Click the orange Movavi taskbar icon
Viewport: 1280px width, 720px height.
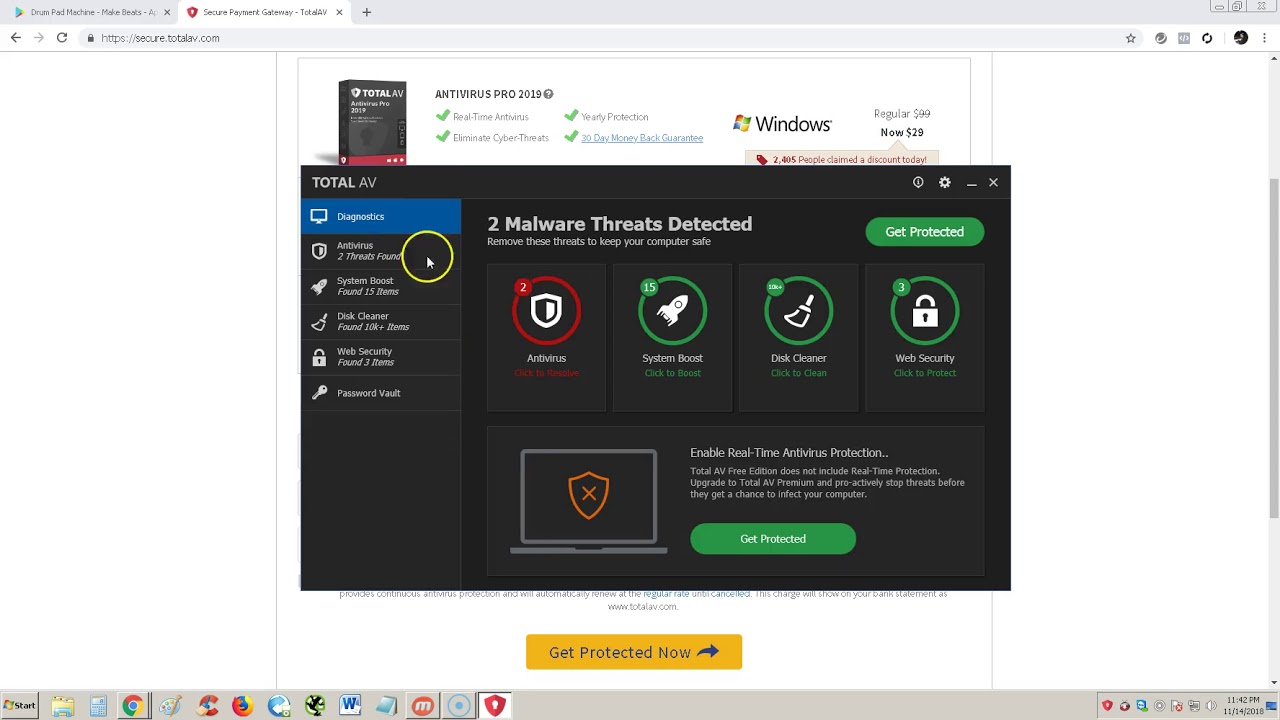coord(423,706)
